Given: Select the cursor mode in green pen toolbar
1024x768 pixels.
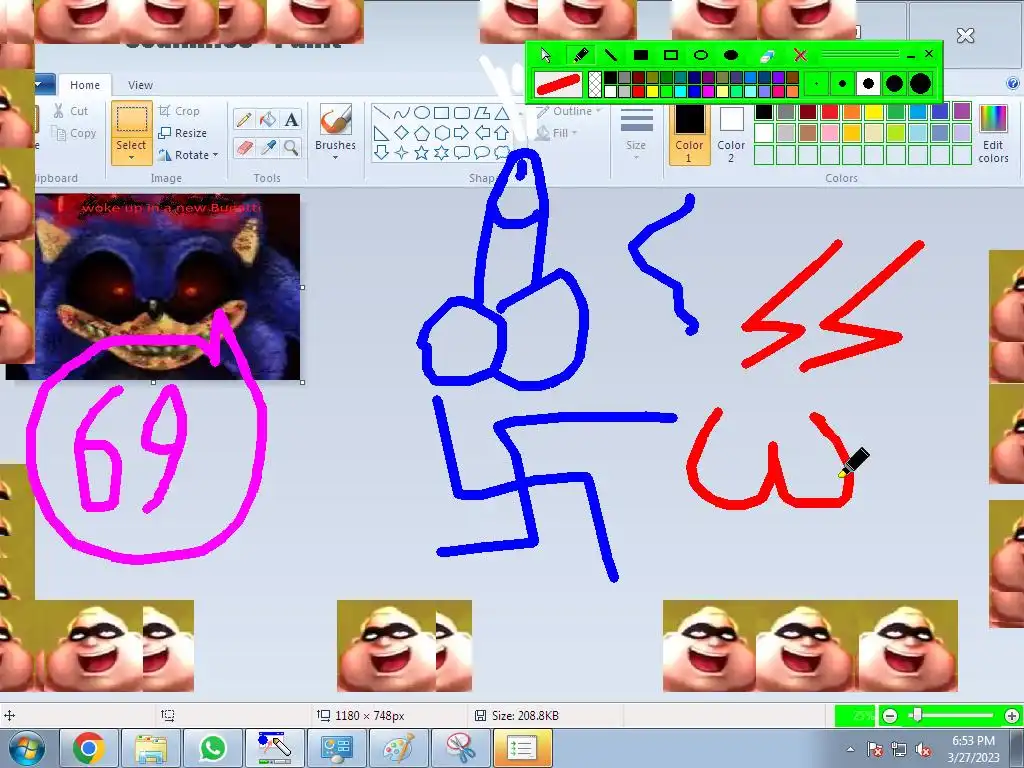Looking at the screenshot, I should pyautogui.click(x=546, y=55).
